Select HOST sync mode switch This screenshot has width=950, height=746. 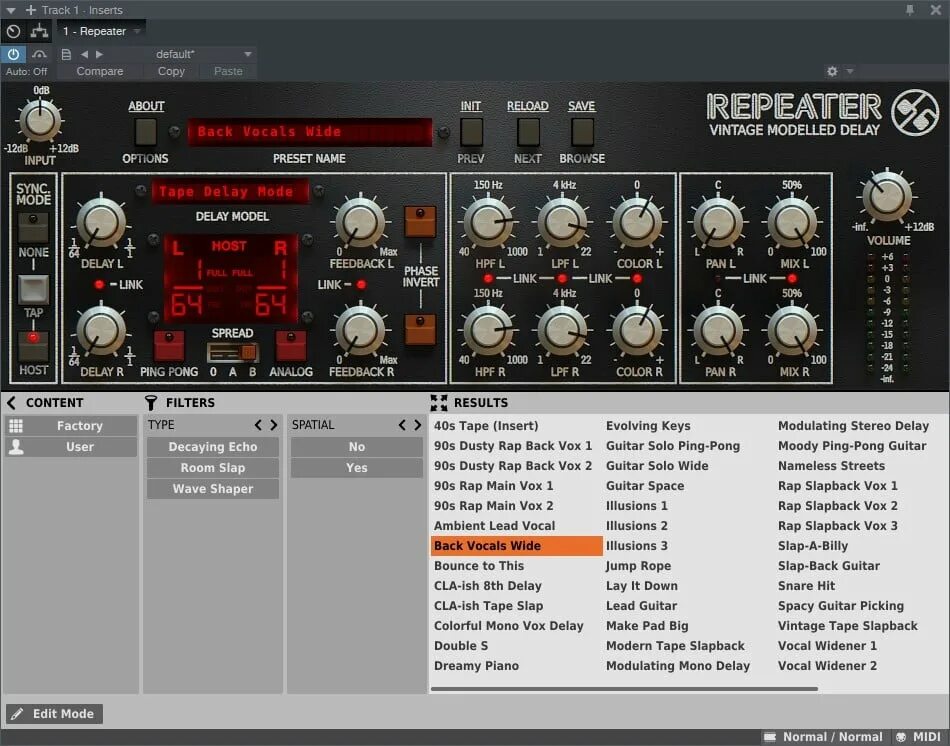[33, 346]
